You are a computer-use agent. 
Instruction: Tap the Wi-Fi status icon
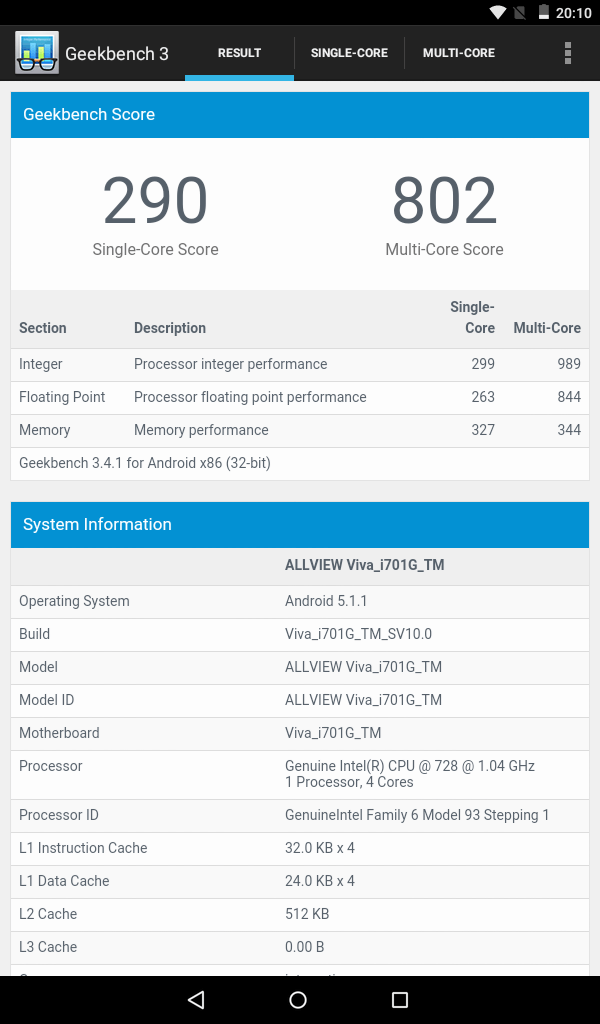point(497,12)
